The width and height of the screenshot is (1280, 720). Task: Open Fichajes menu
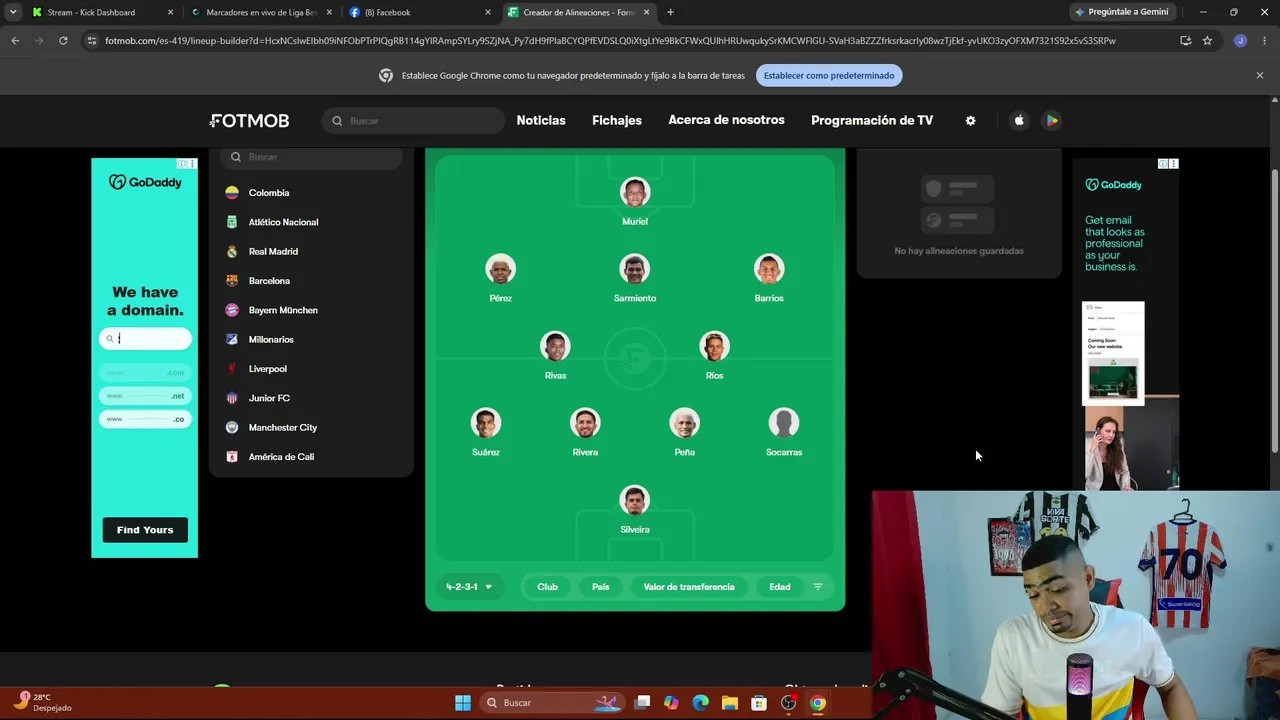617,120
